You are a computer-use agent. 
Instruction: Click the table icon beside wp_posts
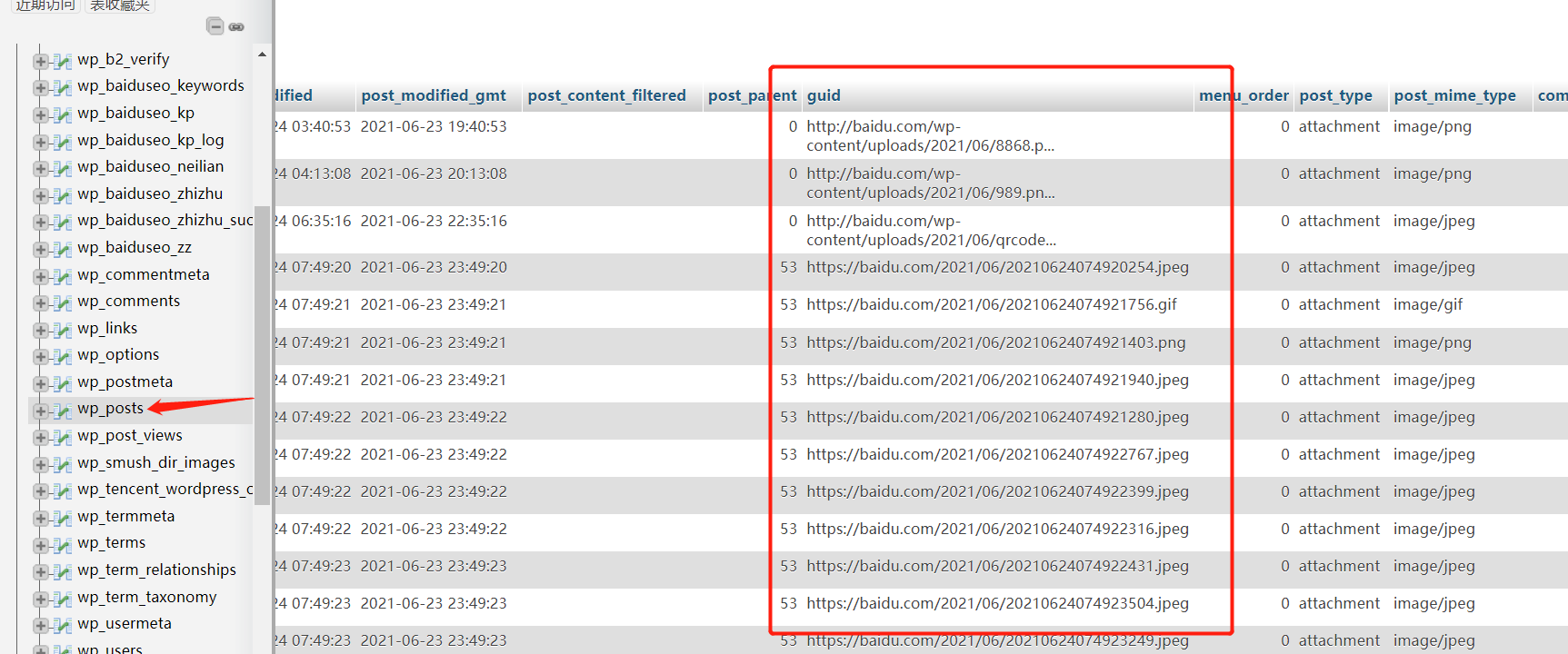tap(62, 411)
